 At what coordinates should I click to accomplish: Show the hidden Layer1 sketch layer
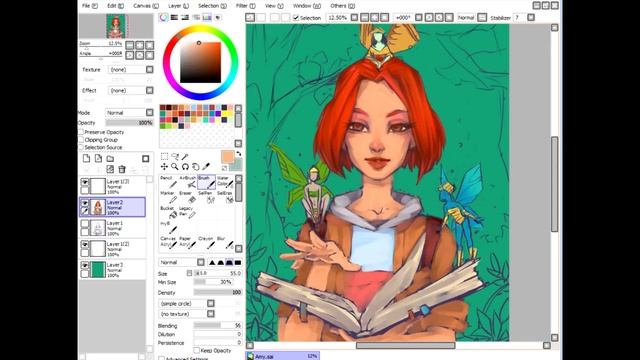coord(85,224)
